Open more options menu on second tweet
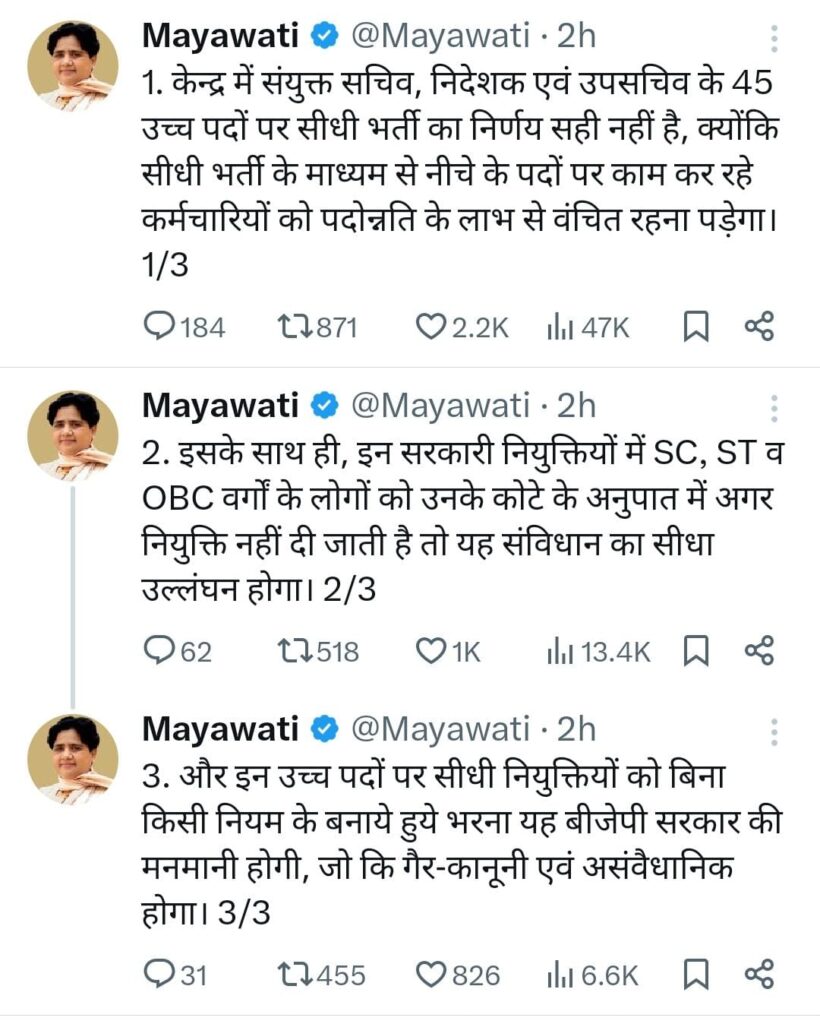 point(772,407)
